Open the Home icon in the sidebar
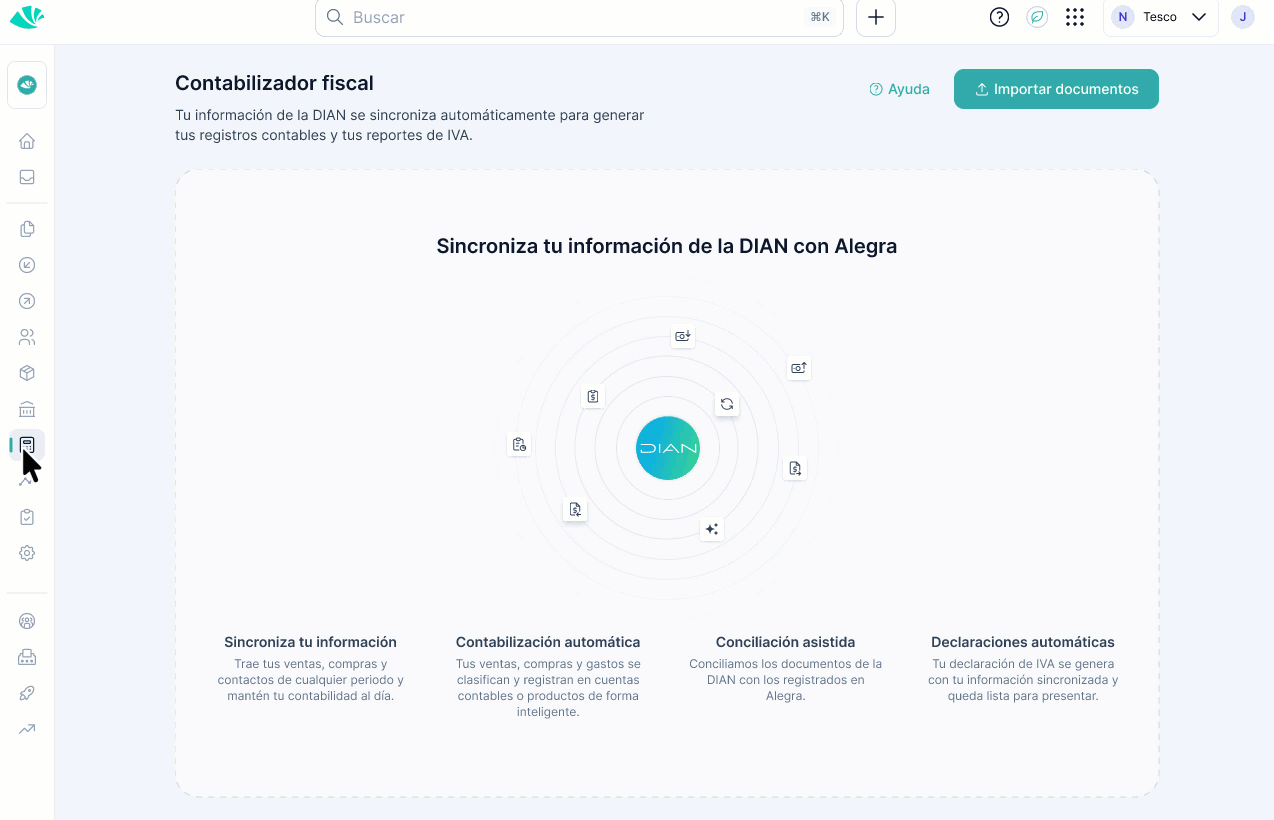 click(x=27, y=141)
